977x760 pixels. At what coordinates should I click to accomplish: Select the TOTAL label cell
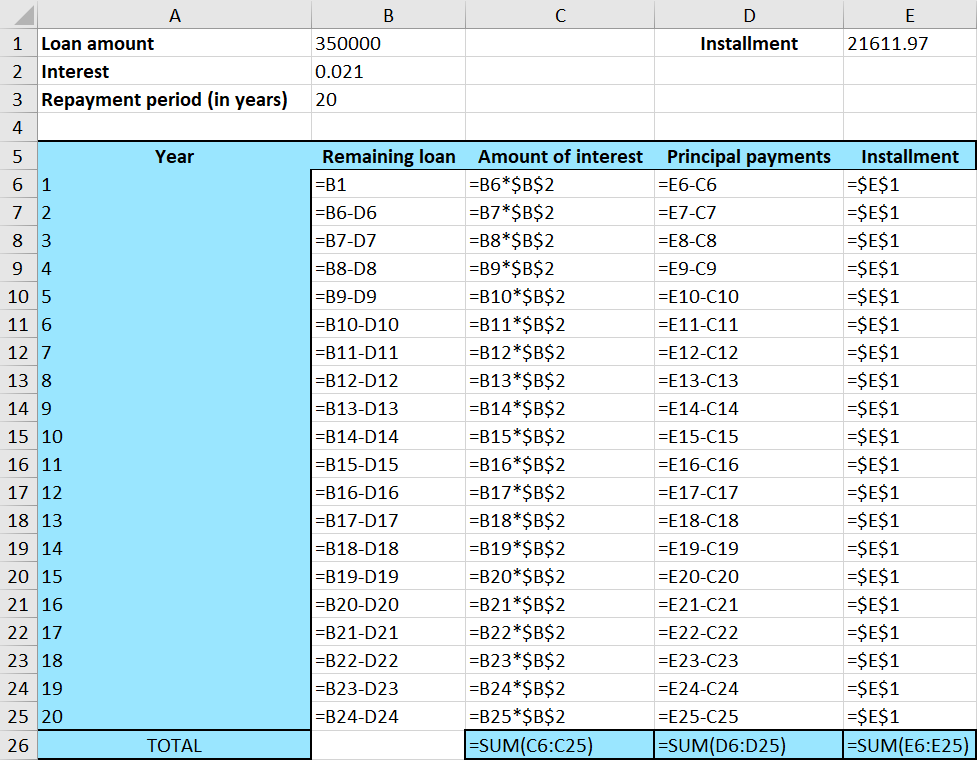pyautogui.click(x=175, y=745)
